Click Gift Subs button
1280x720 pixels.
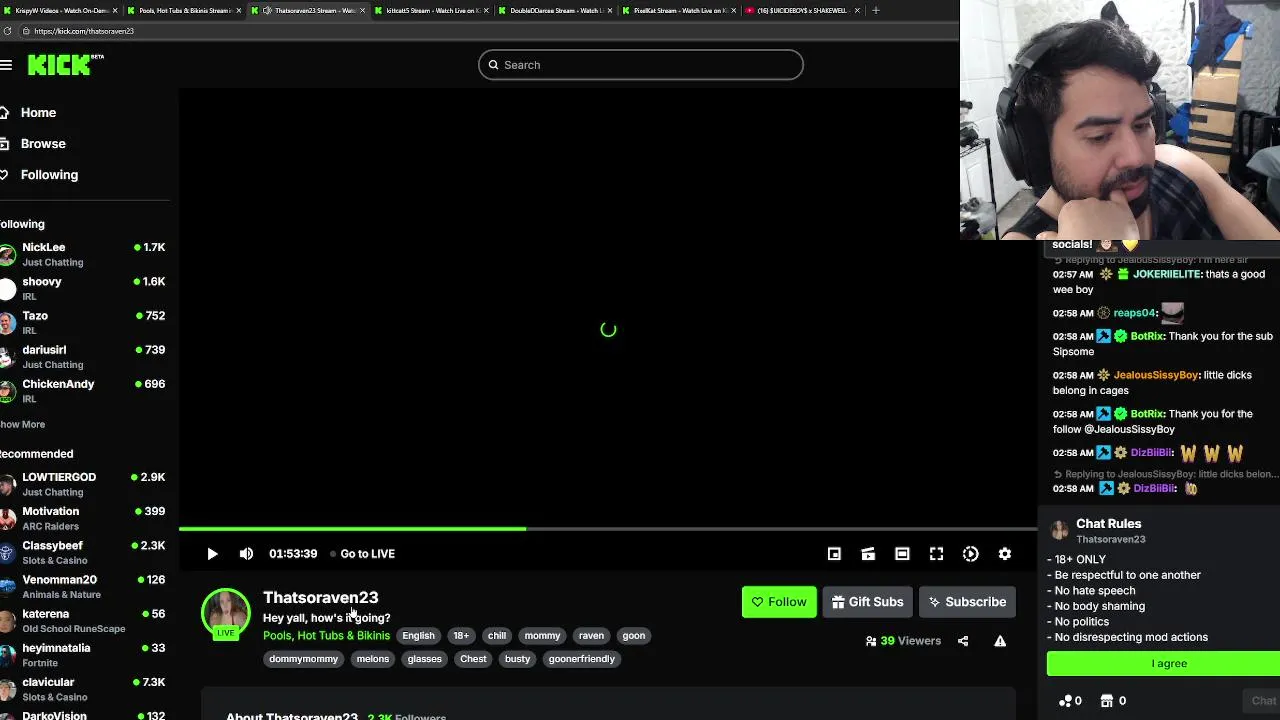click(x=867, y=602)
